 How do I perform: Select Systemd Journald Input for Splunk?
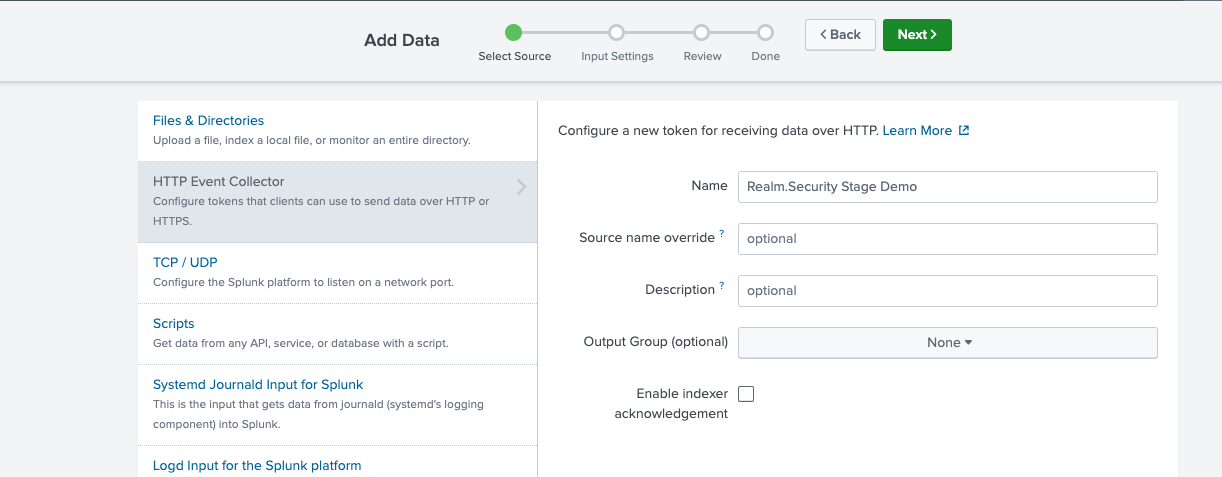coord(337,404)
